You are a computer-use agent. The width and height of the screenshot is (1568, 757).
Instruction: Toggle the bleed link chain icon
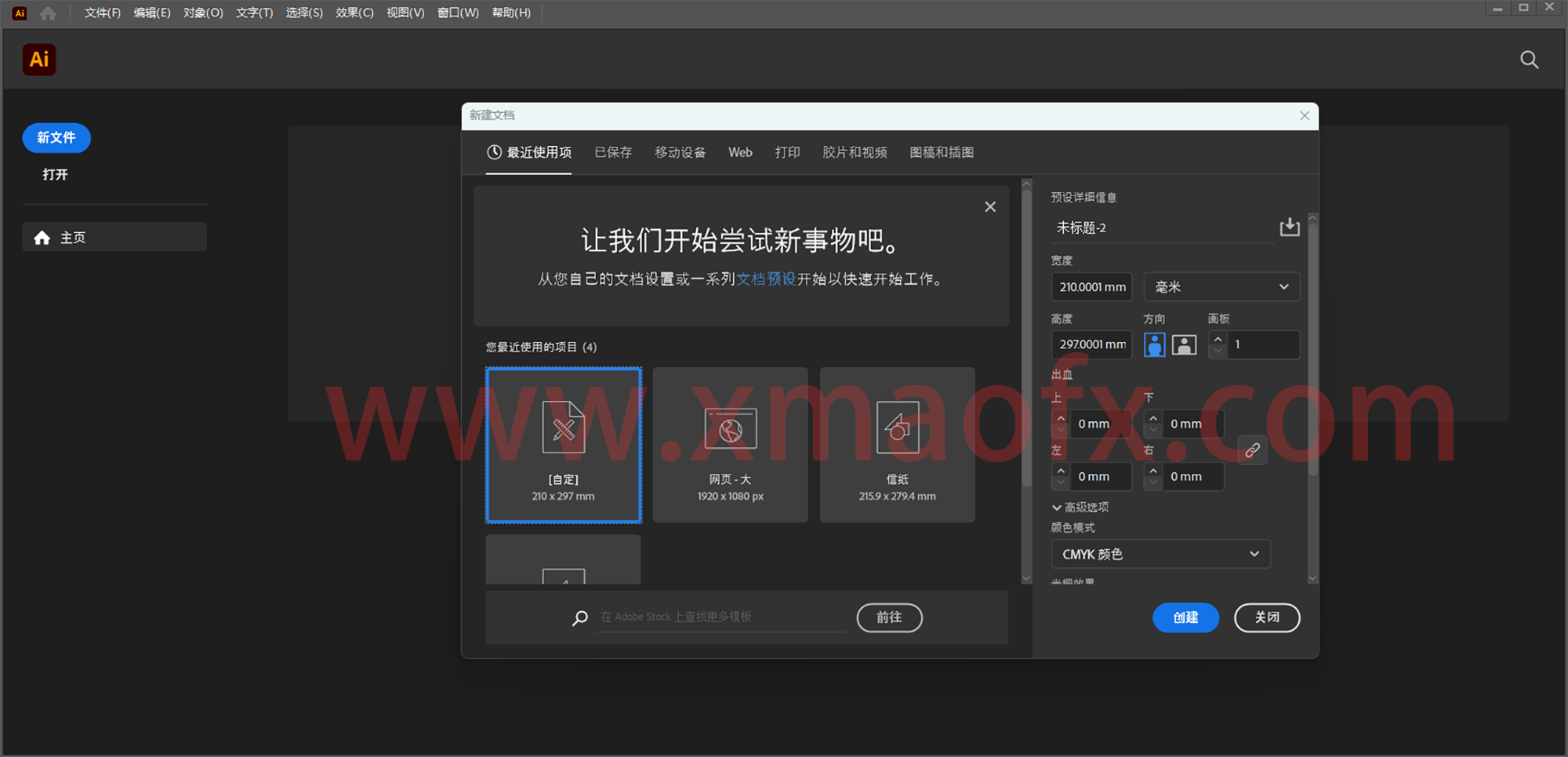(1252, 450)
